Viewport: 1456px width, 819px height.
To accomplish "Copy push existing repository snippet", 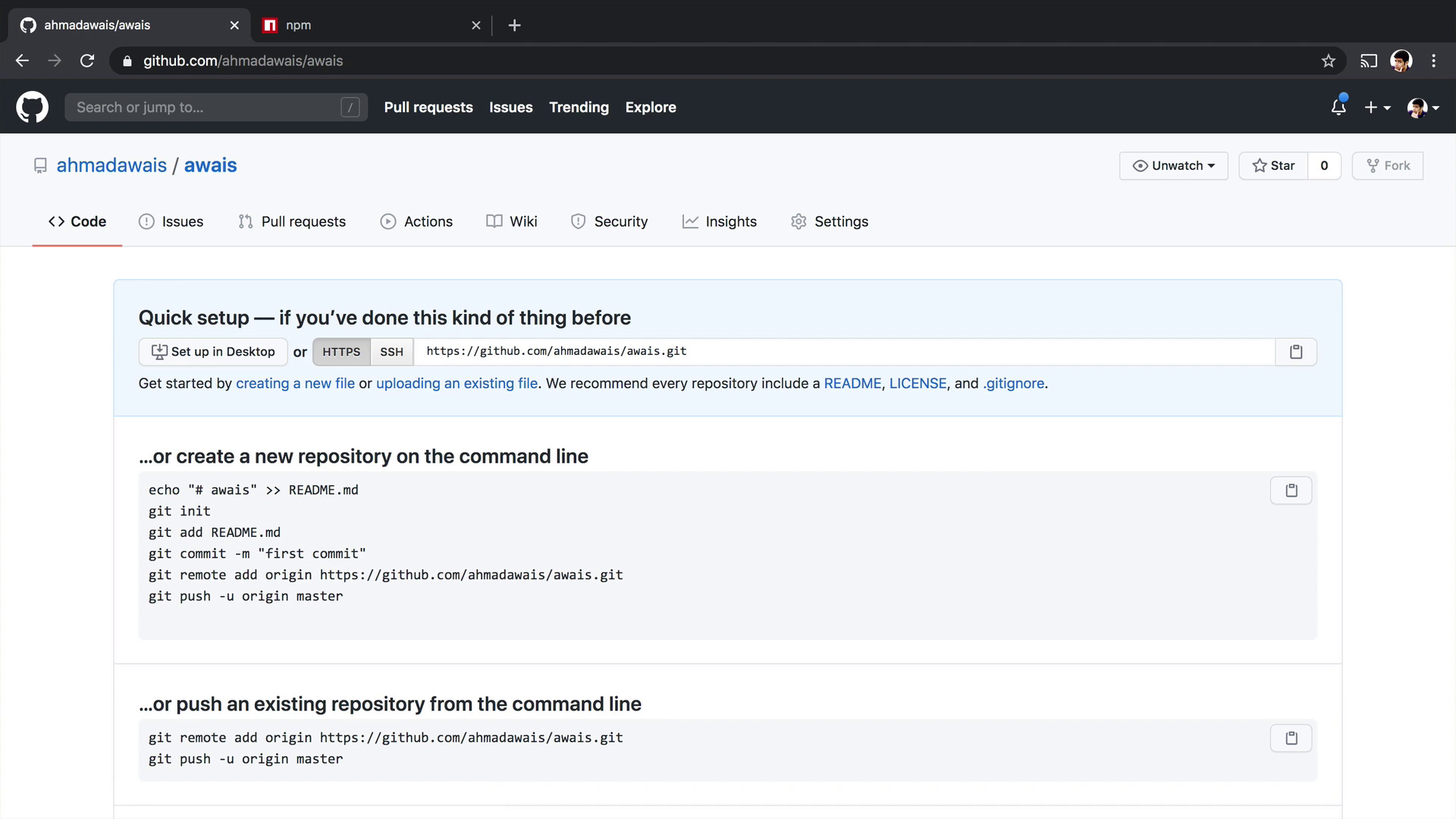I will 1291,738.
